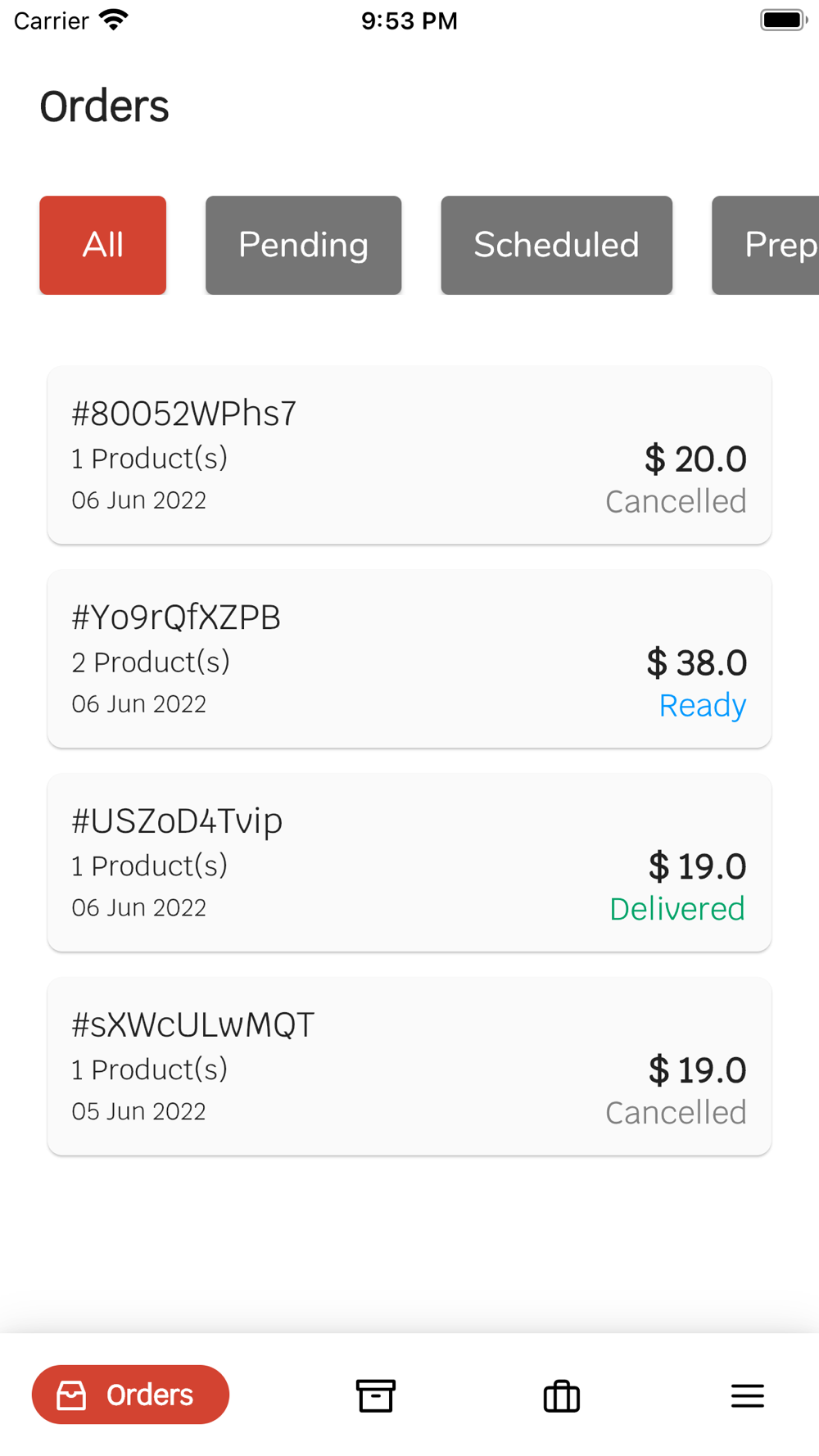Open the archive box tab icon
The height and width of the screenshot is (1456, 819).
click(x=376, y=1395)
